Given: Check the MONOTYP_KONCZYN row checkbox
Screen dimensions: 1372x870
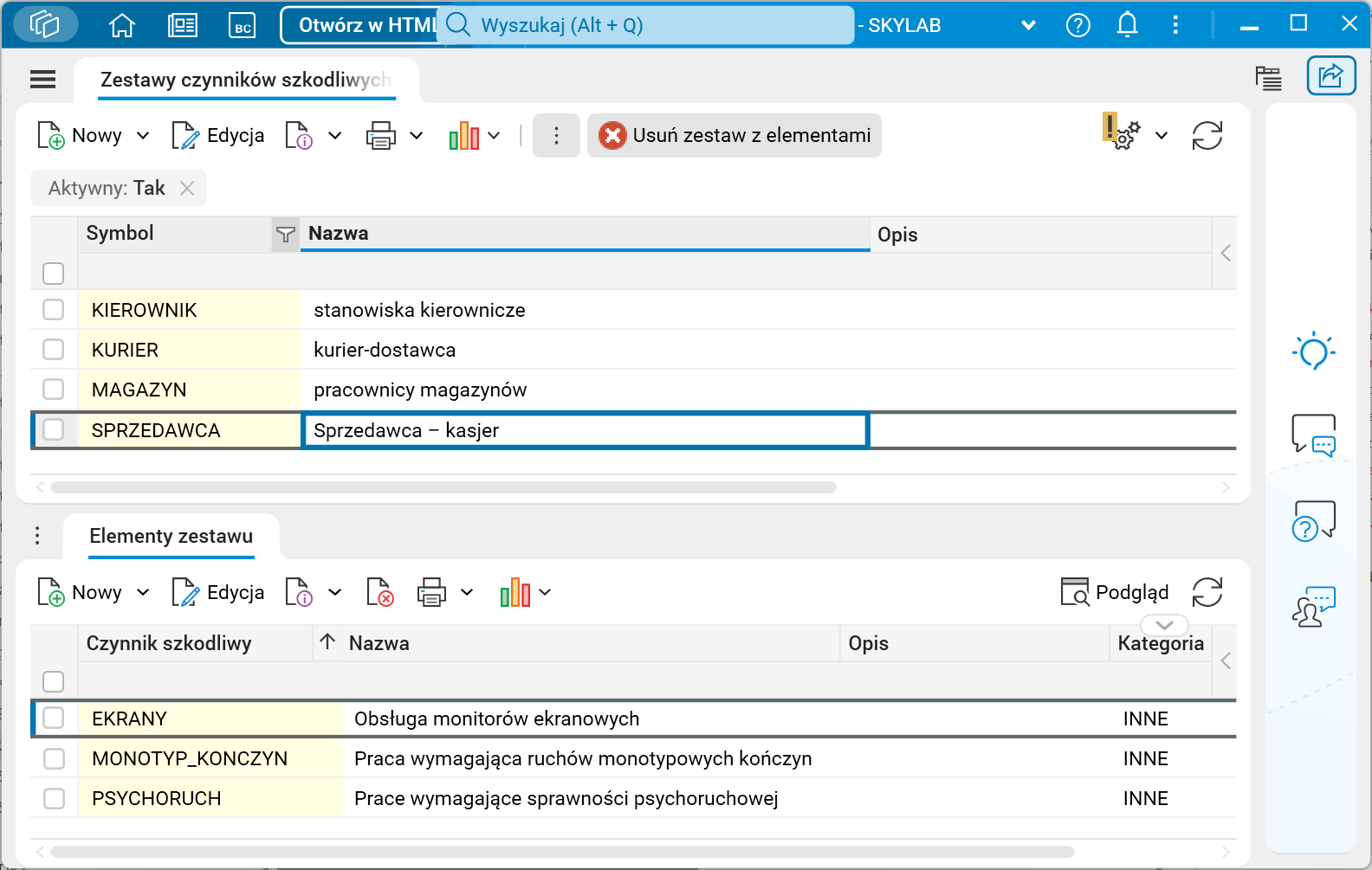Looking at the screenshot, I should 54,758.
